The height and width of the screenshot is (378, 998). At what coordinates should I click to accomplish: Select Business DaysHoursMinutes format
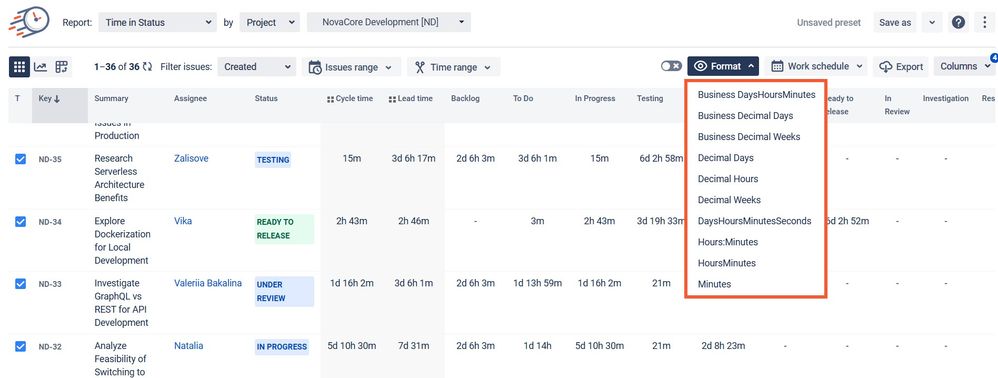click(x=756, y=95)
